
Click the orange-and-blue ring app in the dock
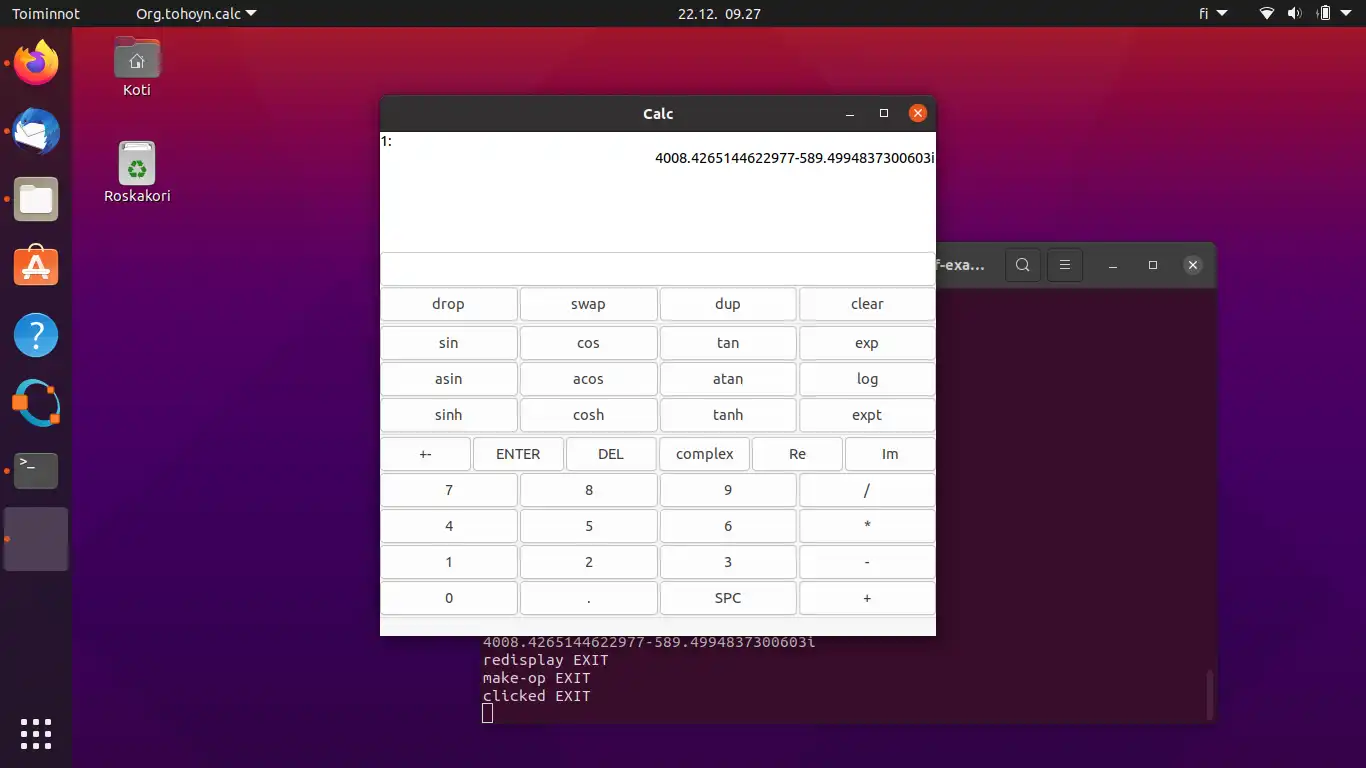point(36,403)
